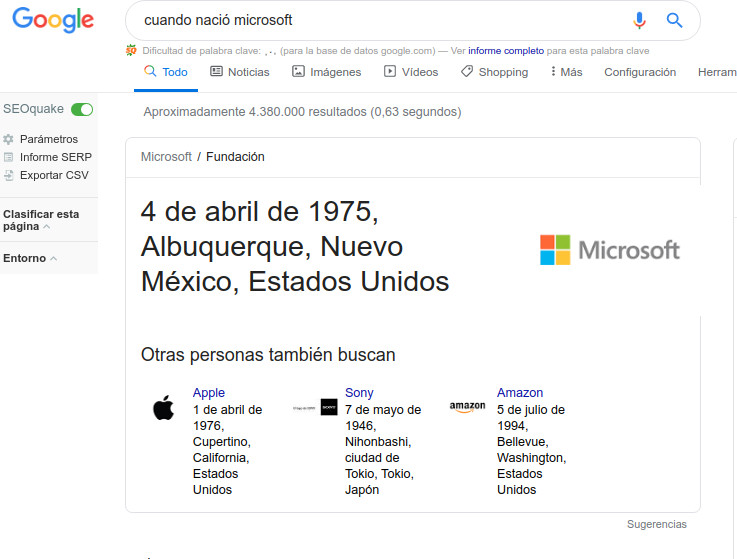Click the Informe SERP list icon
This screenshot has height=559, width=737.
[x=8, y=157]
